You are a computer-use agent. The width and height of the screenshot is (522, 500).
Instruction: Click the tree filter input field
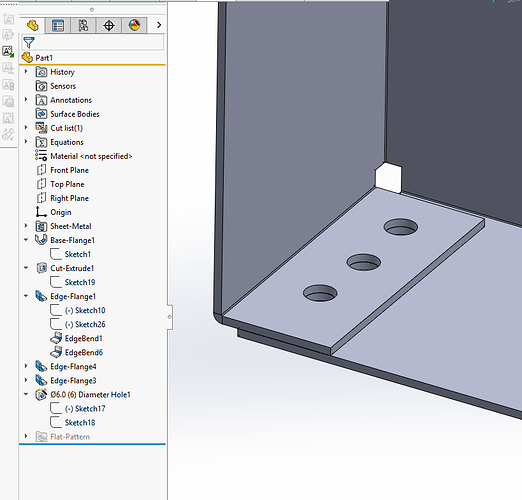(93, 43)
